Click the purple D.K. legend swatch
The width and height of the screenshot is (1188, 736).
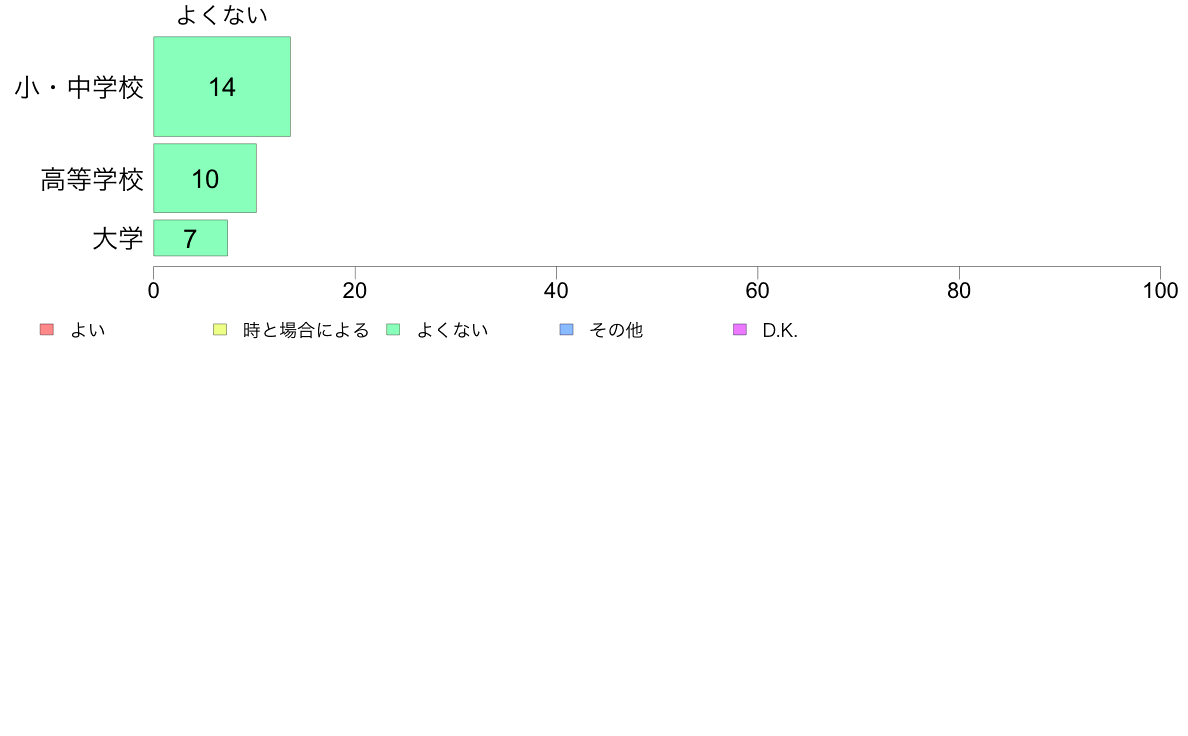pos(740,330)
